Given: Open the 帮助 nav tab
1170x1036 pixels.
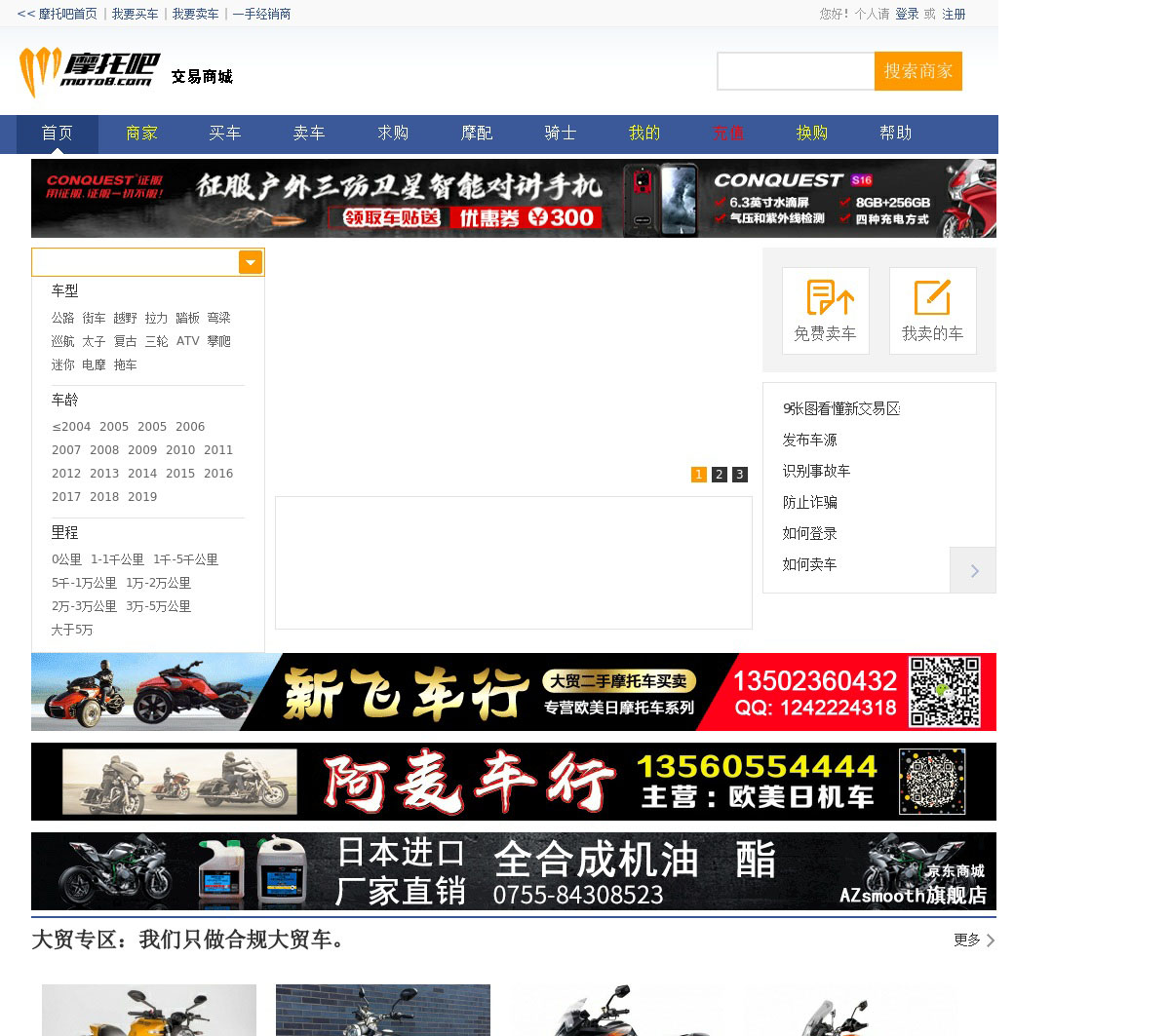Looking at the screenshot, I should 896,134.
